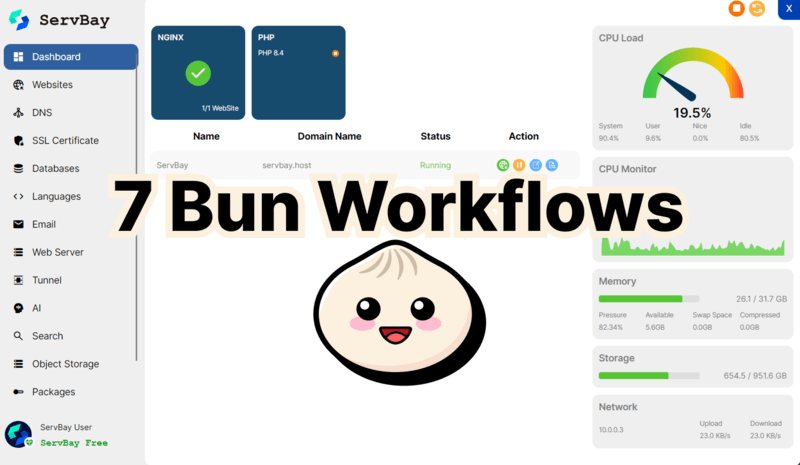Go to DNS in the sidebar
Image resolution: width=800 pixels, height=465 pixels.
coord(41,113)
